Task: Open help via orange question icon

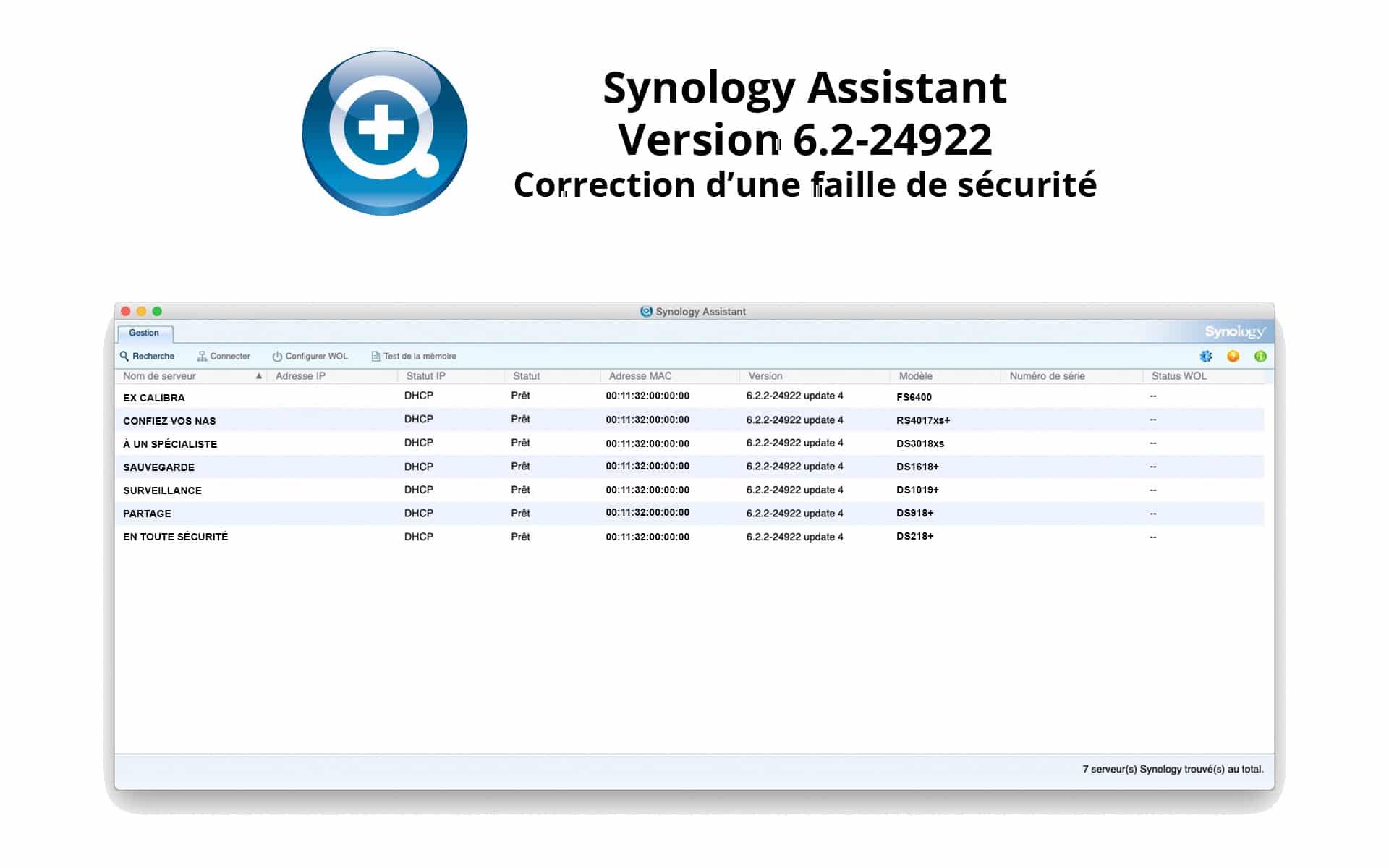Action: [1233, 356]
